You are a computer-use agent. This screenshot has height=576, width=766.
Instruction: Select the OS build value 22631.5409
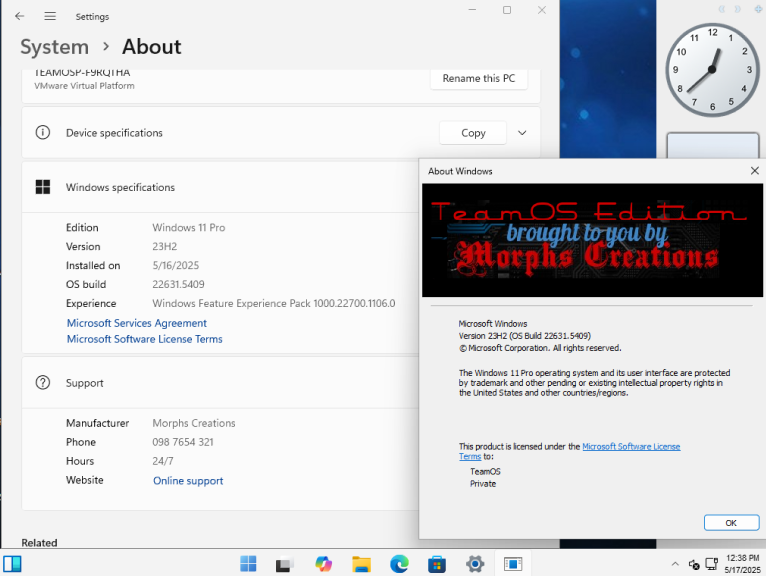pos(178,284)
